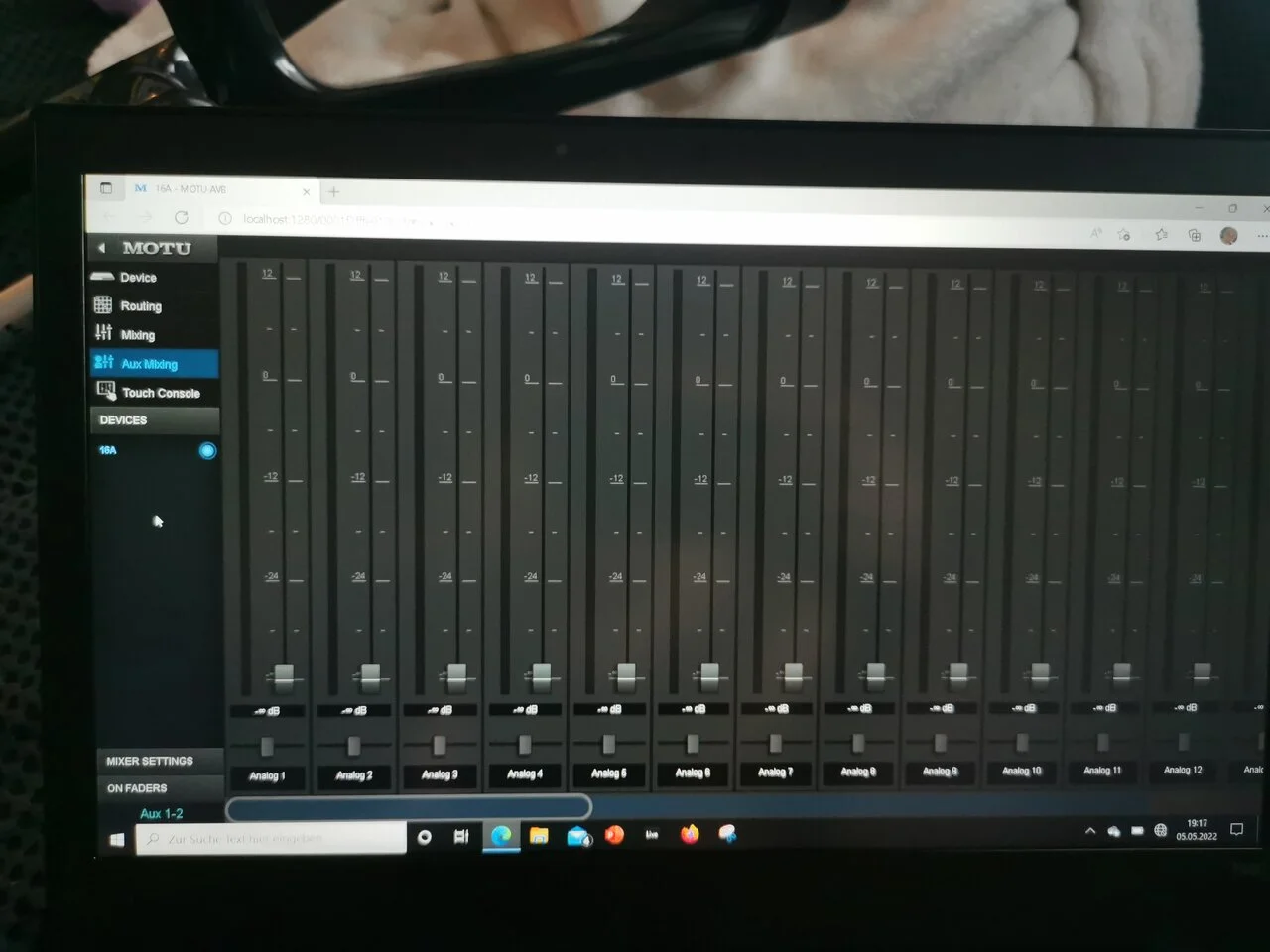Viewport: 1270px width, 952px height.
Task: Switch to Microsoft Edge on the taskbar
Action: click(x=501, y=836)
